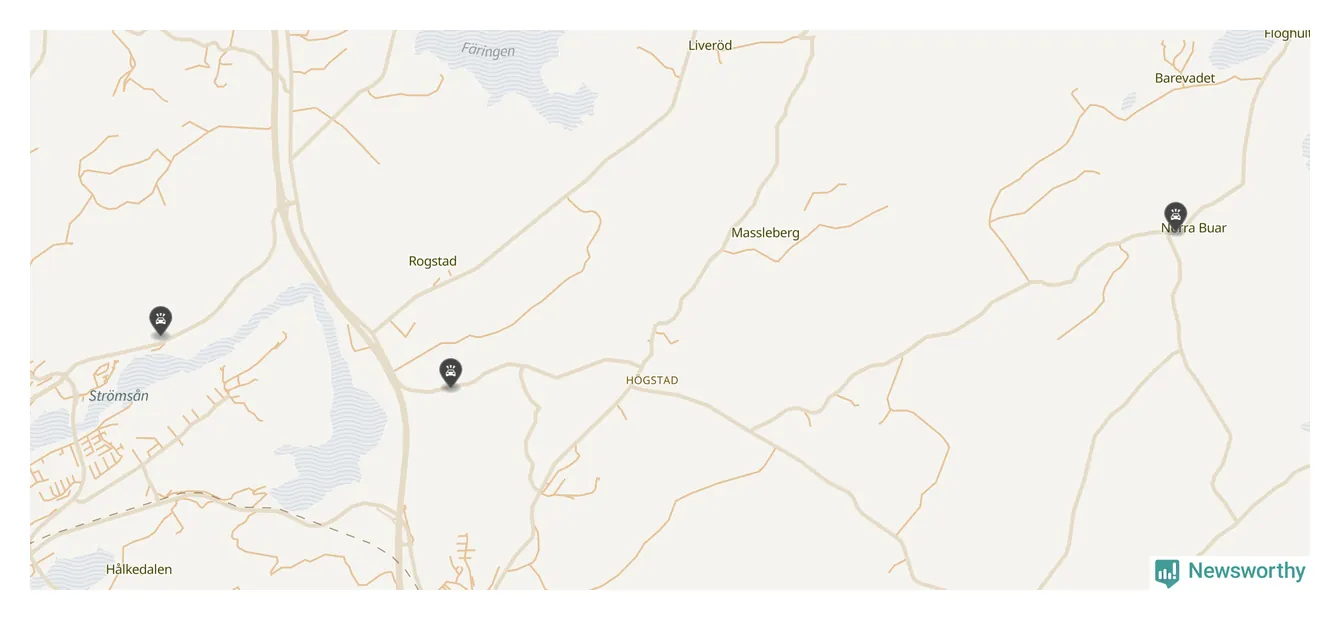Image resolution: width=1340 pixels, height=620 pixels.
Task: Click the Rogstad place label
Action: (x=433, y=261)
